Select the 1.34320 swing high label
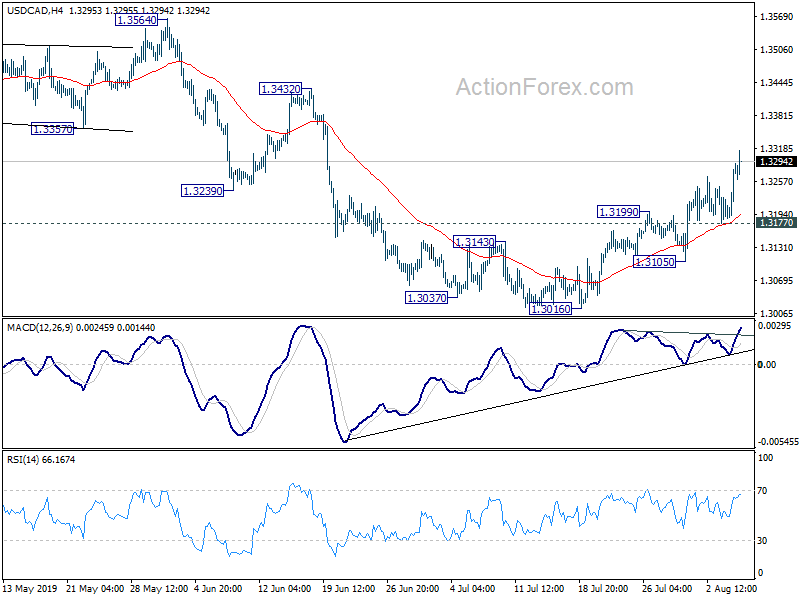This screenshot has width=800, height=600. point(281,89)
